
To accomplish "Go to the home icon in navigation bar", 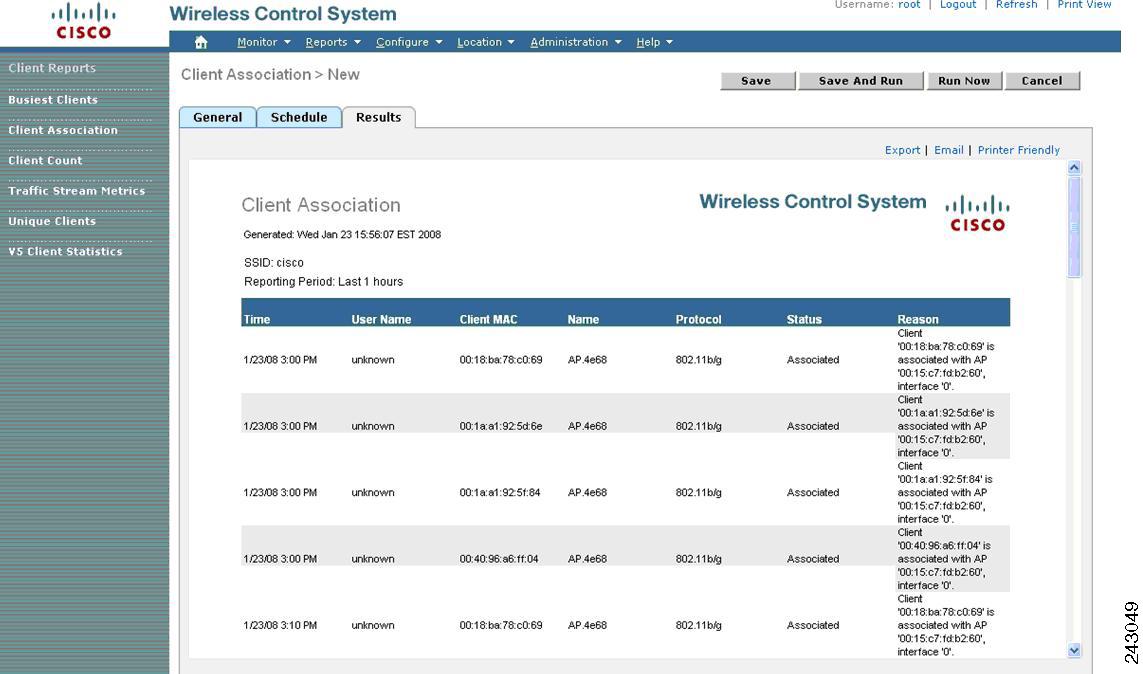I will (x=201, y=42).
